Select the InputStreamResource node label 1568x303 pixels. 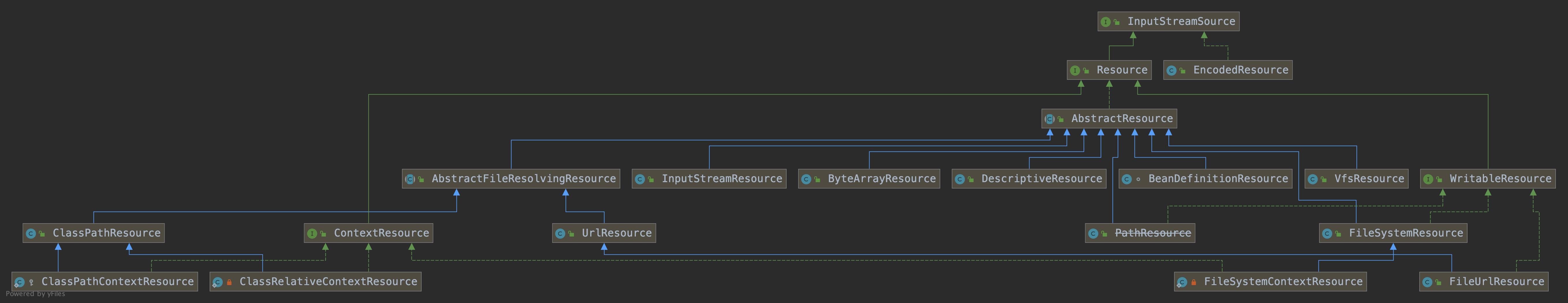pos(722,179)
